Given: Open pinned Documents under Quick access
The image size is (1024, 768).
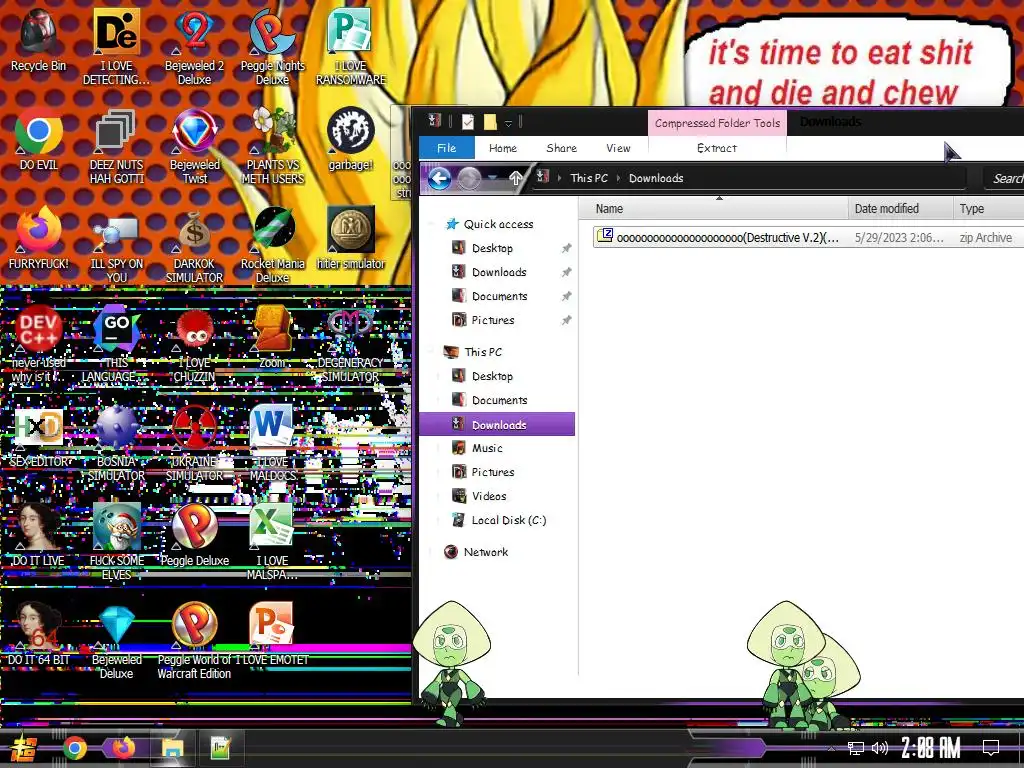Looking at the screenshot, I should 499,296.
